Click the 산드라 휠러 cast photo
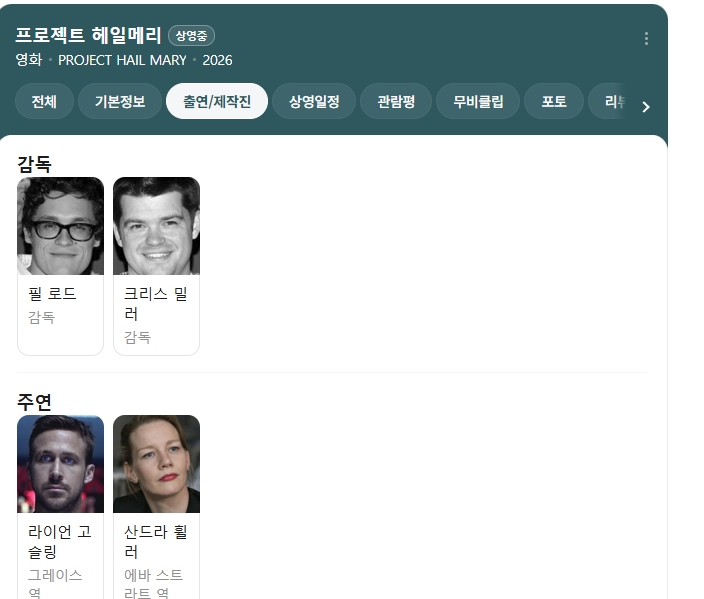Viewport: 704px width, 599px height. pos(156,464)
